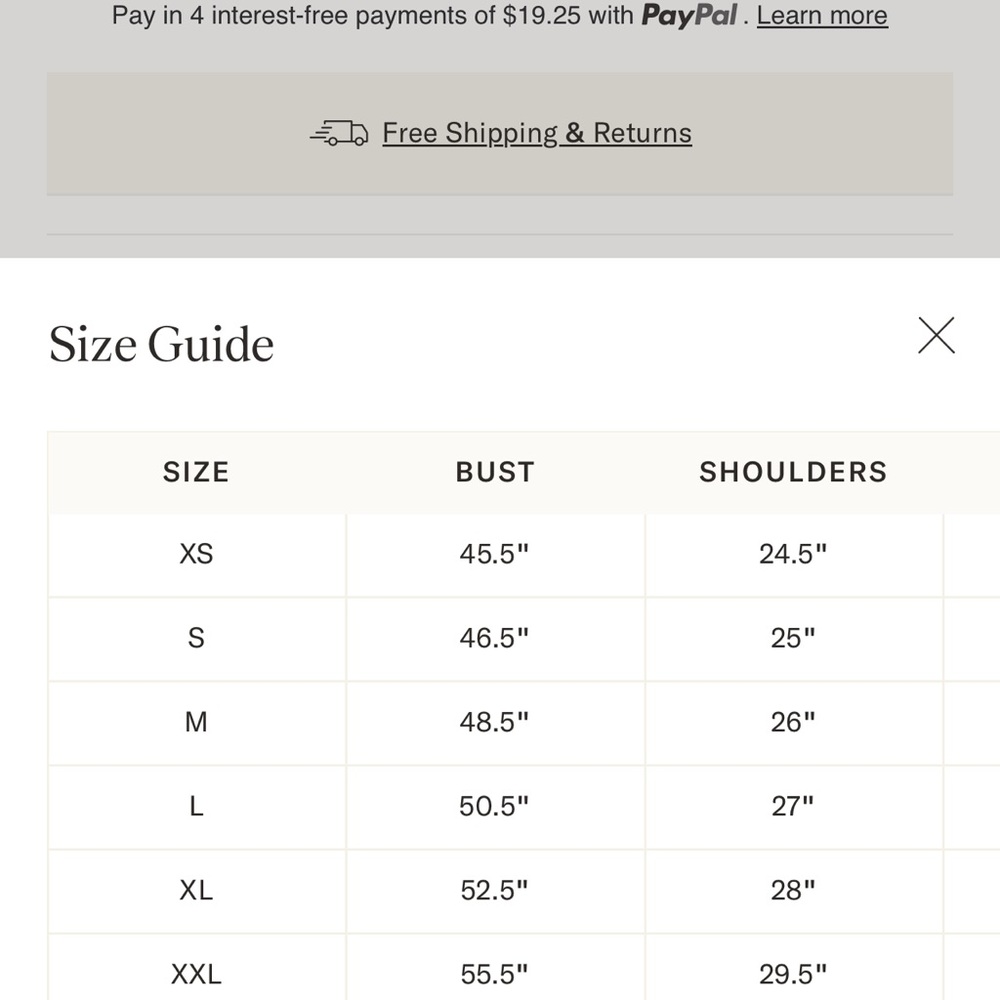Viewport: 1000px width, 1000px height.
Task: Click the 48.5" bust measurement
Action: coord(495,723)
